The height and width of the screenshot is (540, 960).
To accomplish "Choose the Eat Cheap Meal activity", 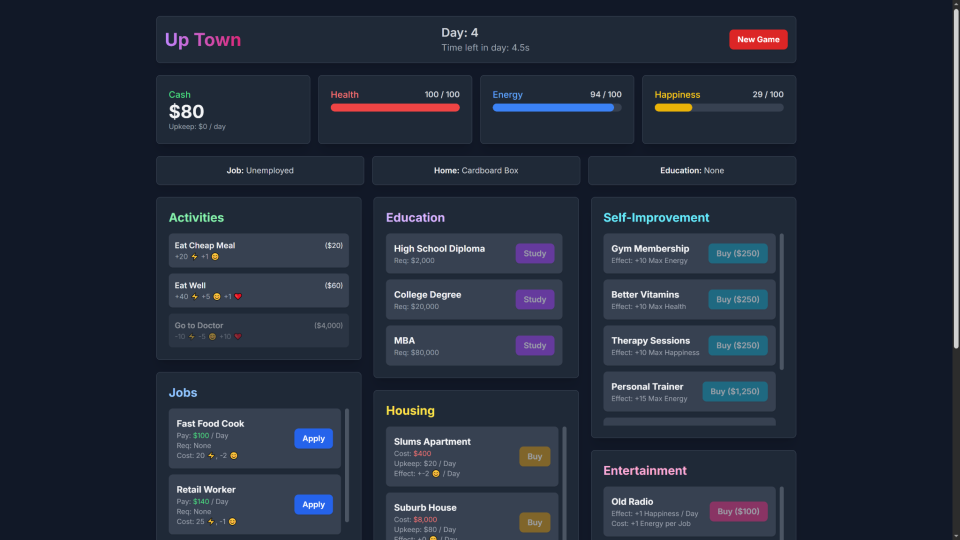I will 258,251.
